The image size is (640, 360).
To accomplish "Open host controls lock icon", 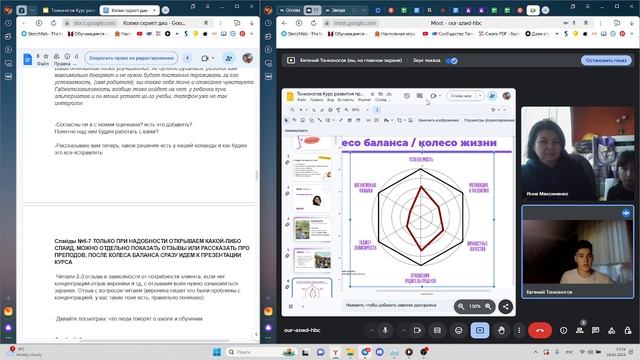I will pyautogui.click(x=628, y=330).
